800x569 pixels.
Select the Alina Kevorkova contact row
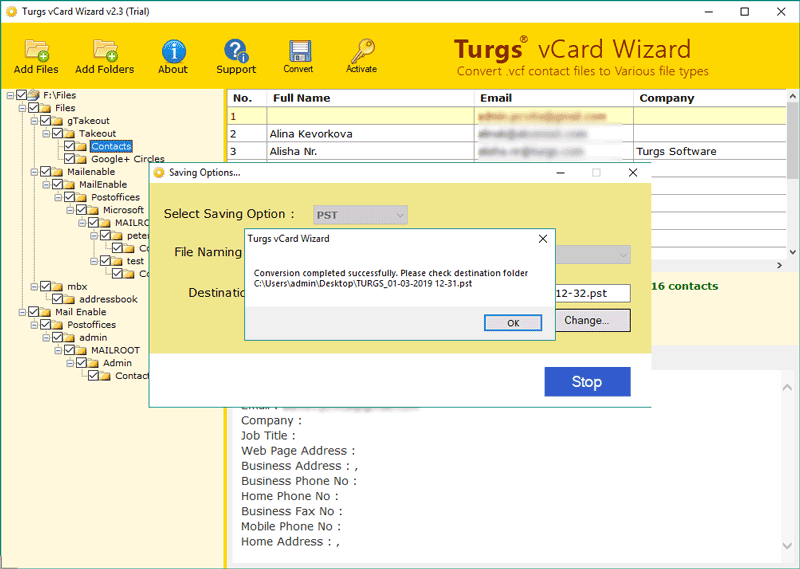(506, 134)
